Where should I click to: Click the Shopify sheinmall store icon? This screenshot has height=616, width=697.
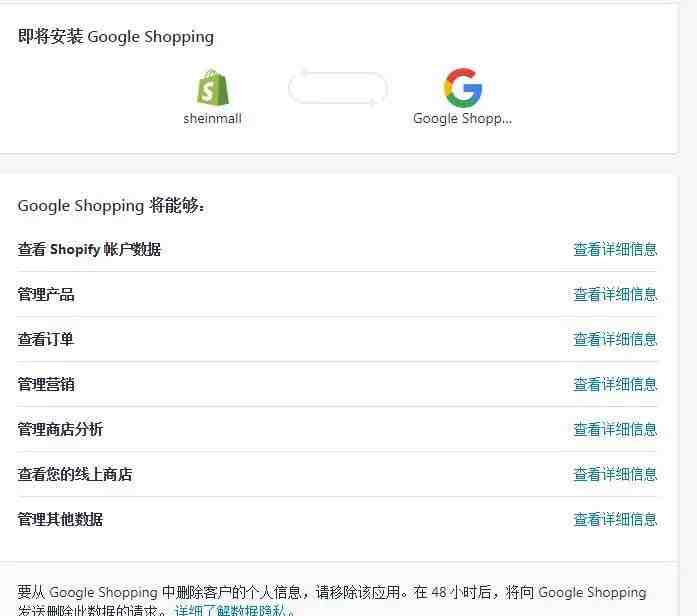pyautogui.click(x=212, y=88)
